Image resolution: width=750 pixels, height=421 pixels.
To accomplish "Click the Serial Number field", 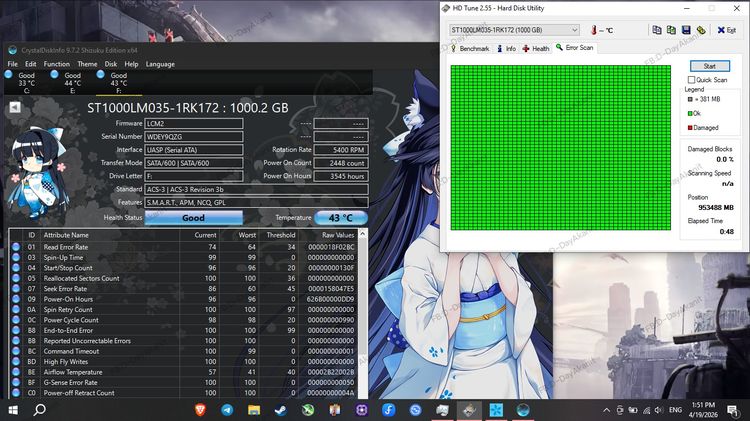I will click(x=193, y=136).
